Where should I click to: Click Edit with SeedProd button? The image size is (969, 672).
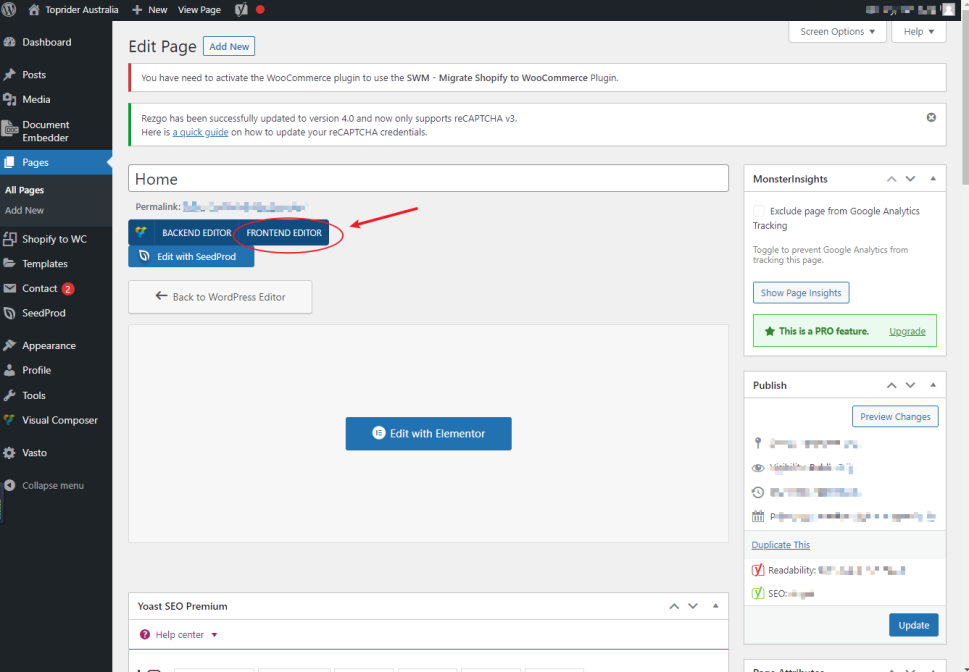click(x=191, y=257)
